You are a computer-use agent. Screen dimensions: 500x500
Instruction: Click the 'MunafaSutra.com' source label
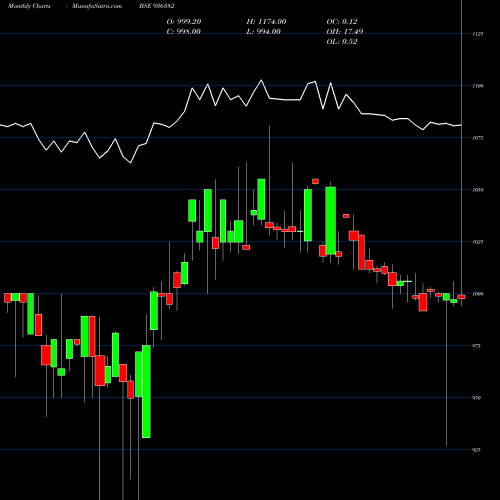pyautogui.click(x=97, y=6)
